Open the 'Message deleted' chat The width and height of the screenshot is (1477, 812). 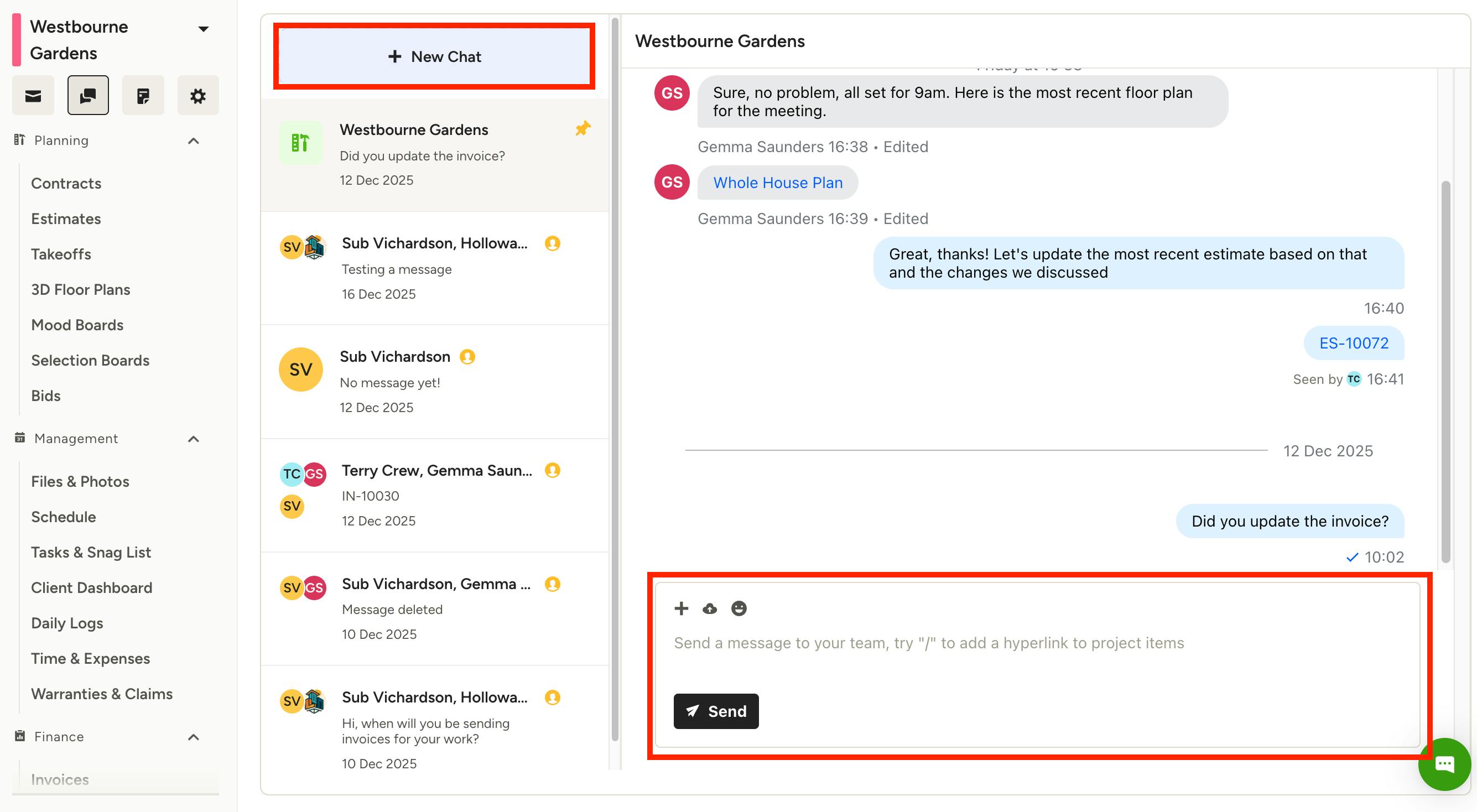click(435, 609)
